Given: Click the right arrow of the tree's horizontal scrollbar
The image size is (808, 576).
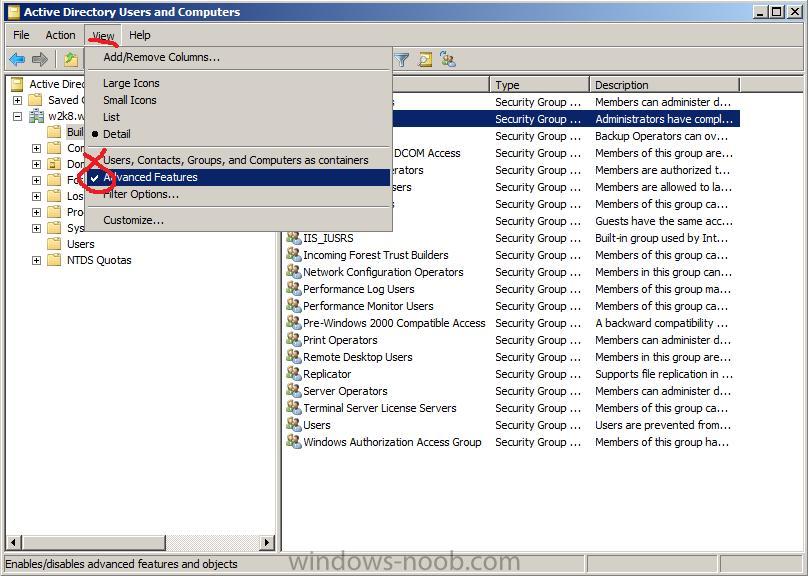Looking at the screenshot, I should click(266, 542).
